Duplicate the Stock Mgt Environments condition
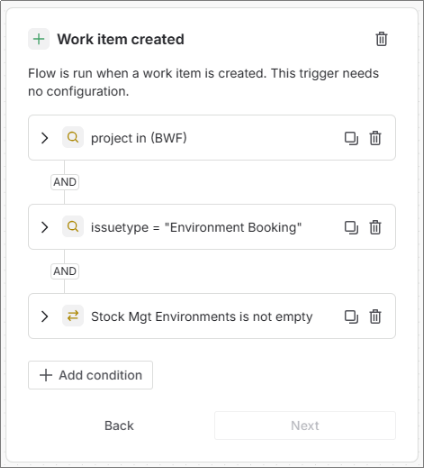This screenshot has width=425, height=468. pyautogui.click(x=351, y=316)
